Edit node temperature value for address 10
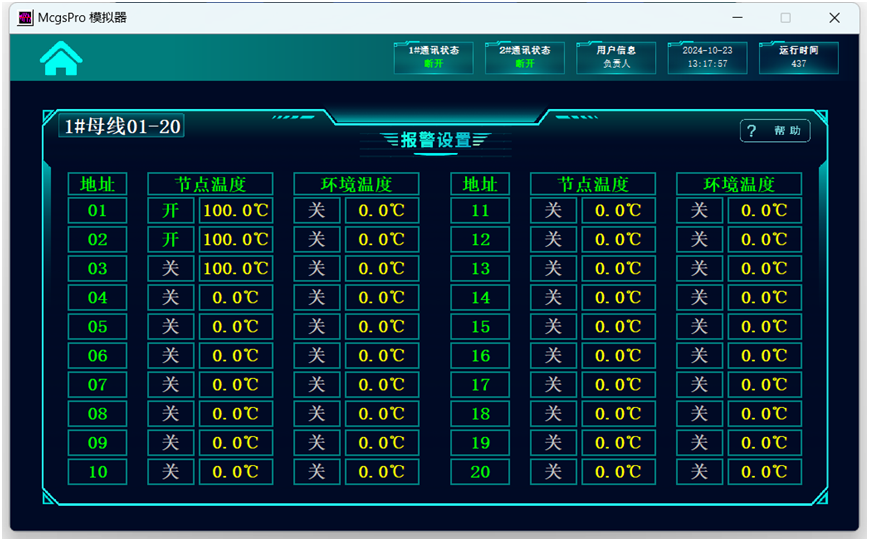Image resolution: width=869 pixels, height=541 pixels. coord(236,472)
